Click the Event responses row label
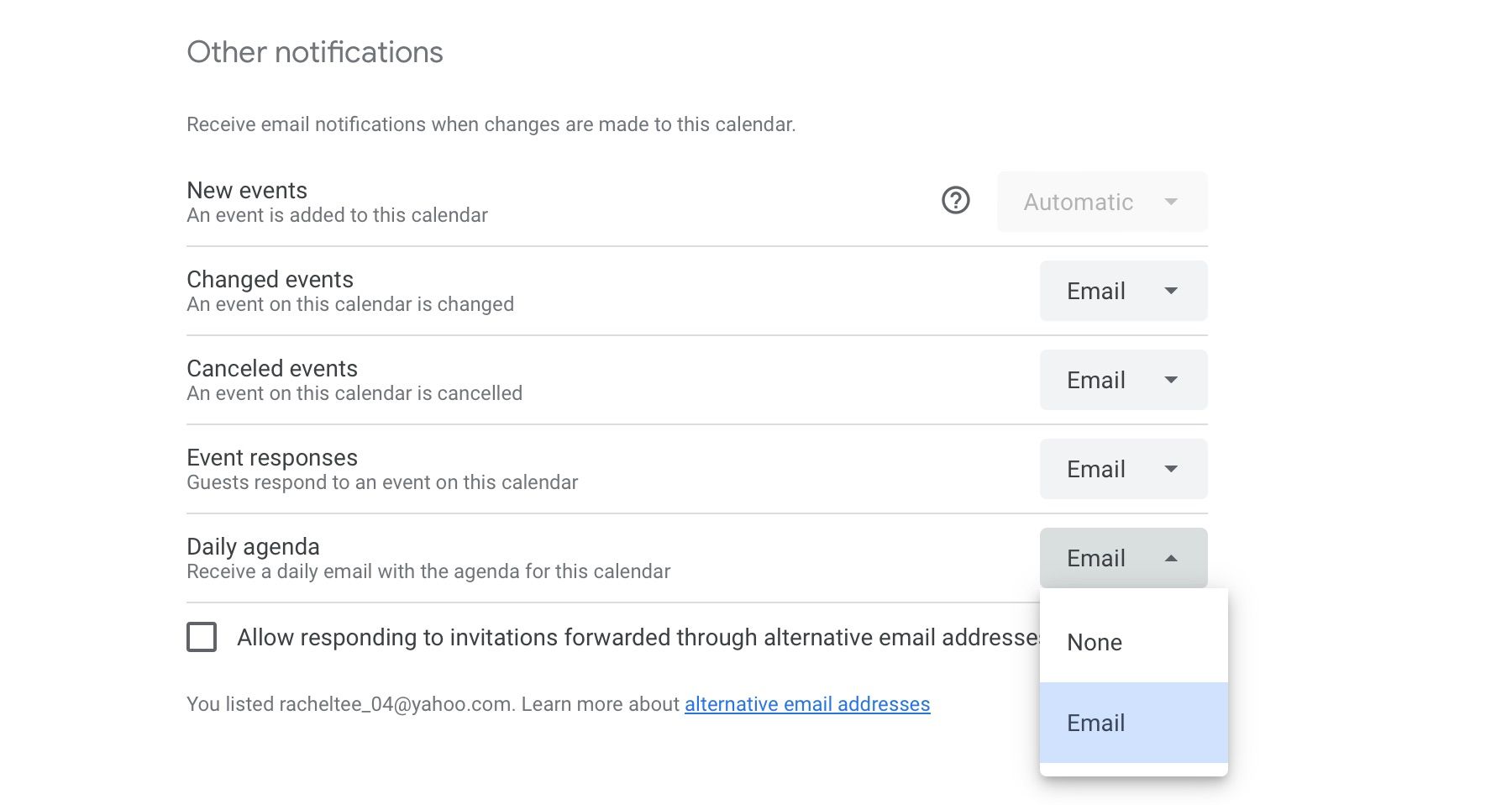1512x805 pixels. pos(271,457)
